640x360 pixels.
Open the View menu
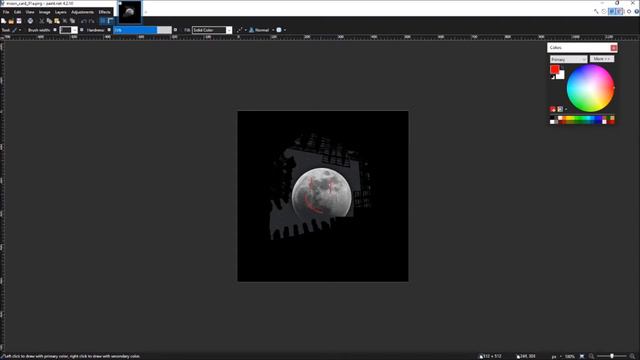coord(30,12)
